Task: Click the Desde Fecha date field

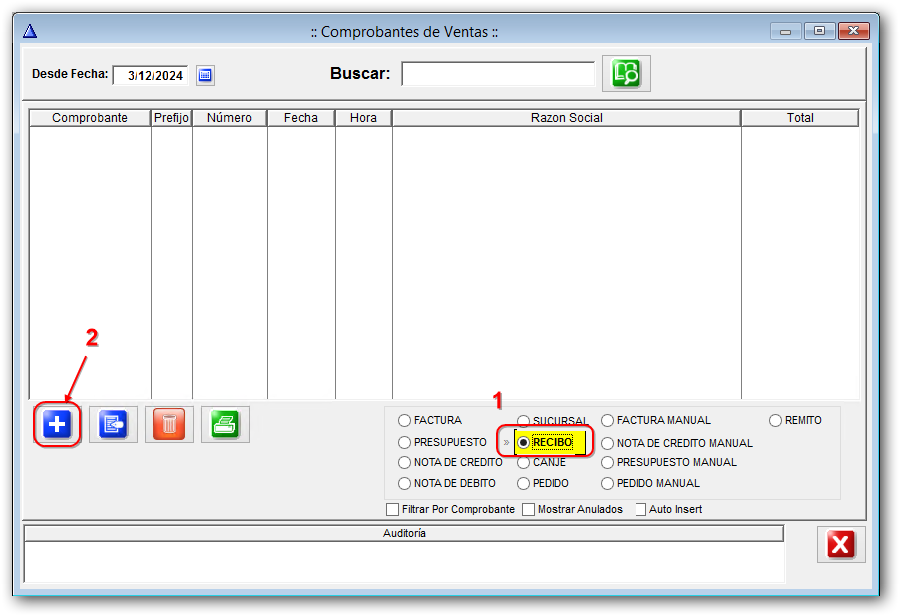Action: tap(150, 75)
